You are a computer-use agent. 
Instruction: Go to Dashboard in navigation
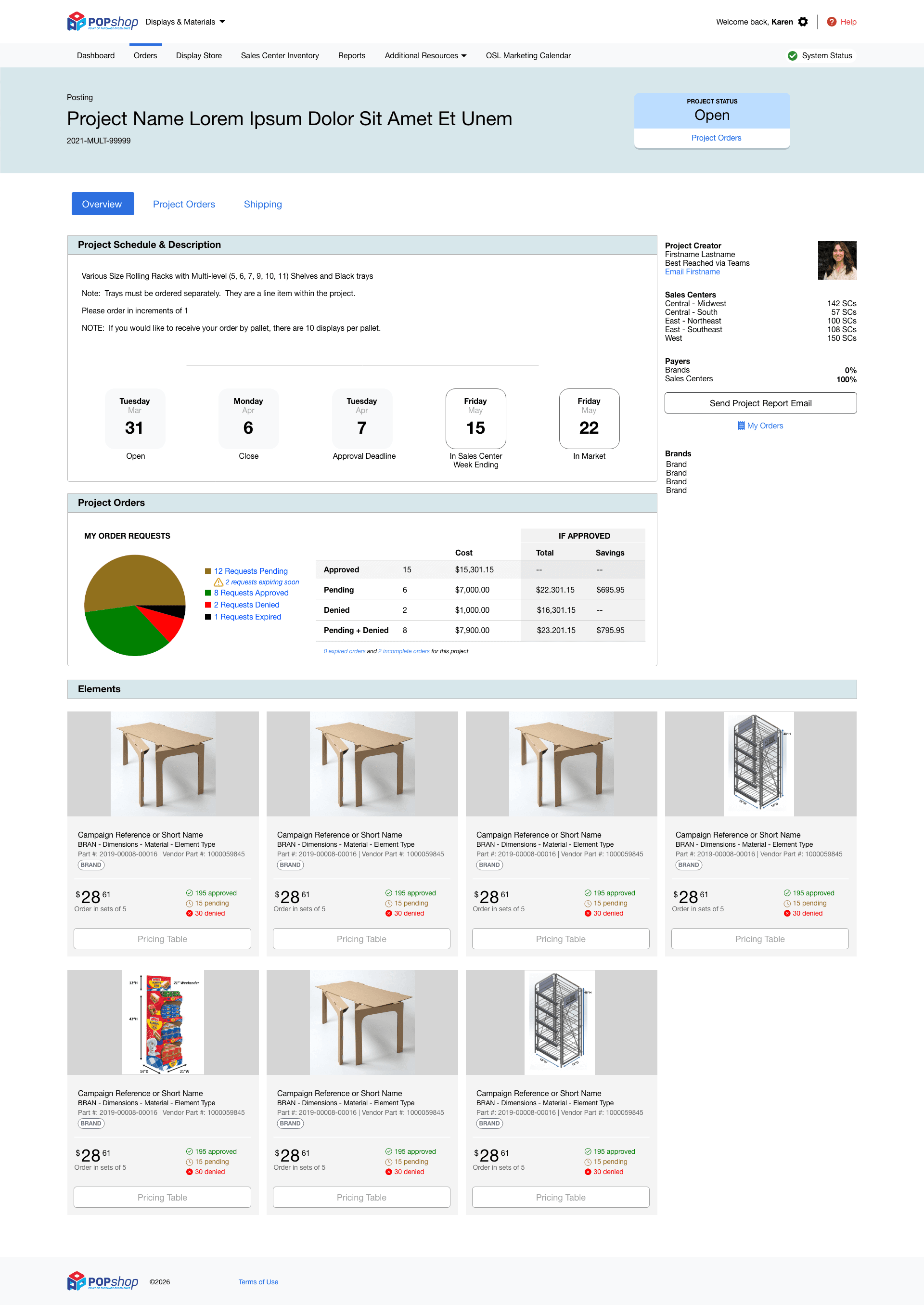pyautogui.click(x=96, y=56)
